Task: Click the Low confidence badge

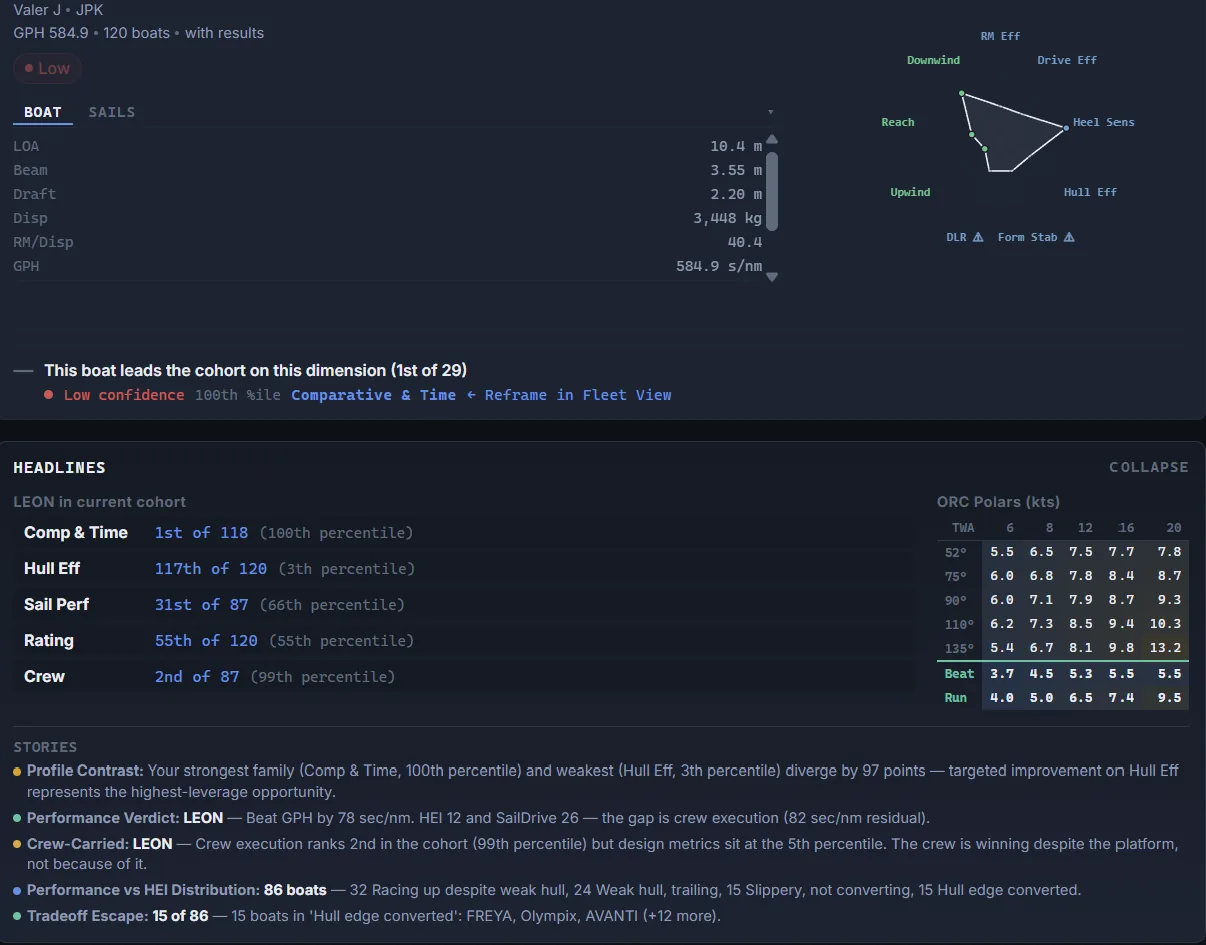Action: (x=47, y=69)
